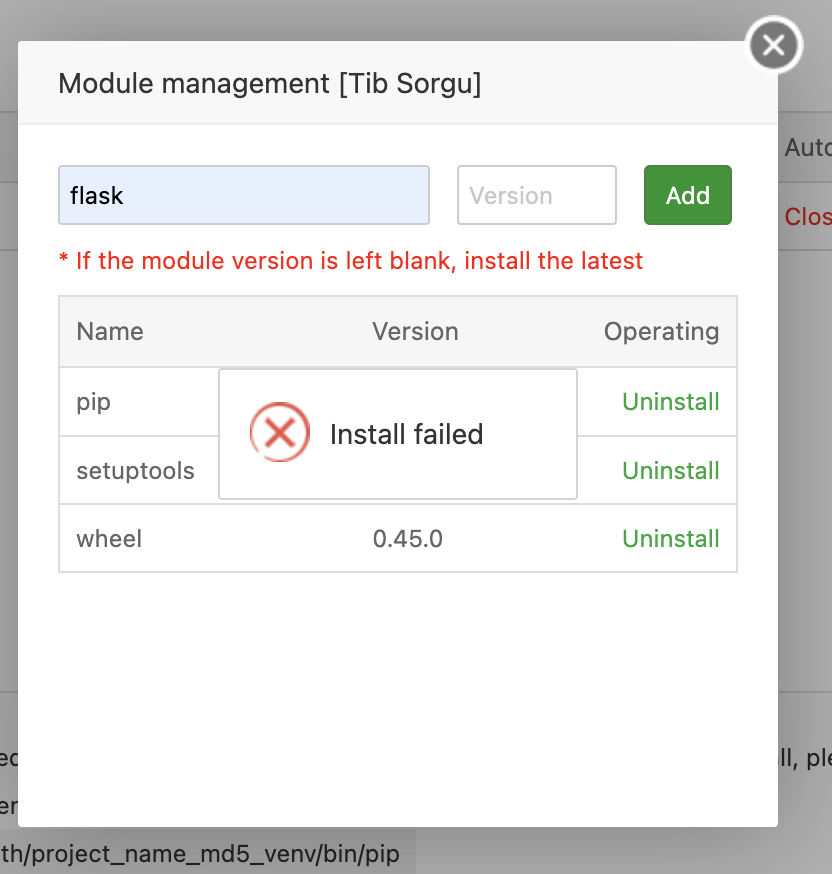Select the pip row name
The width and height of the screenshot is (832, 874).
click(94, 402)
